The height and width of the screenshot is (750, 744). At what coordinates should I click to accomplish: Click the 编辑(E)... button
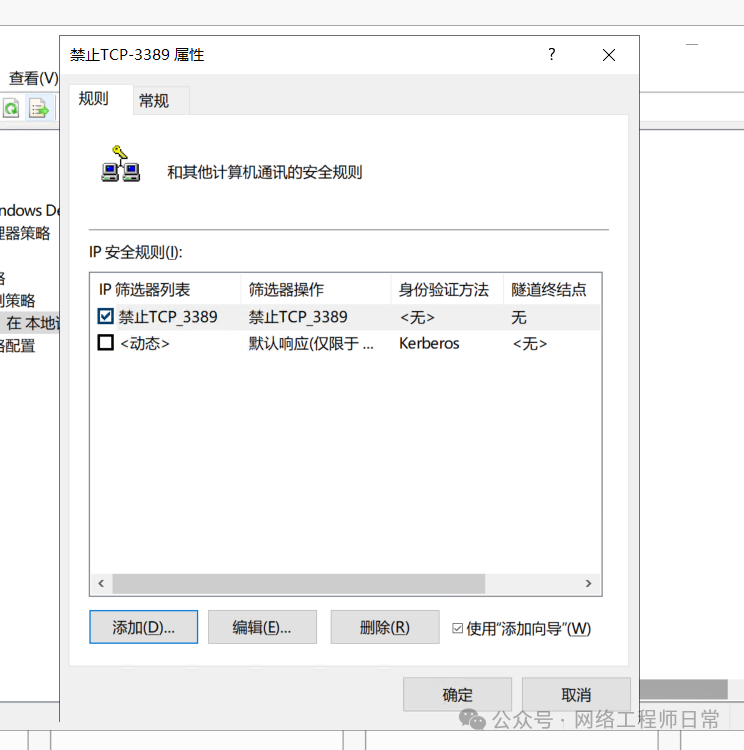point(262,627)
